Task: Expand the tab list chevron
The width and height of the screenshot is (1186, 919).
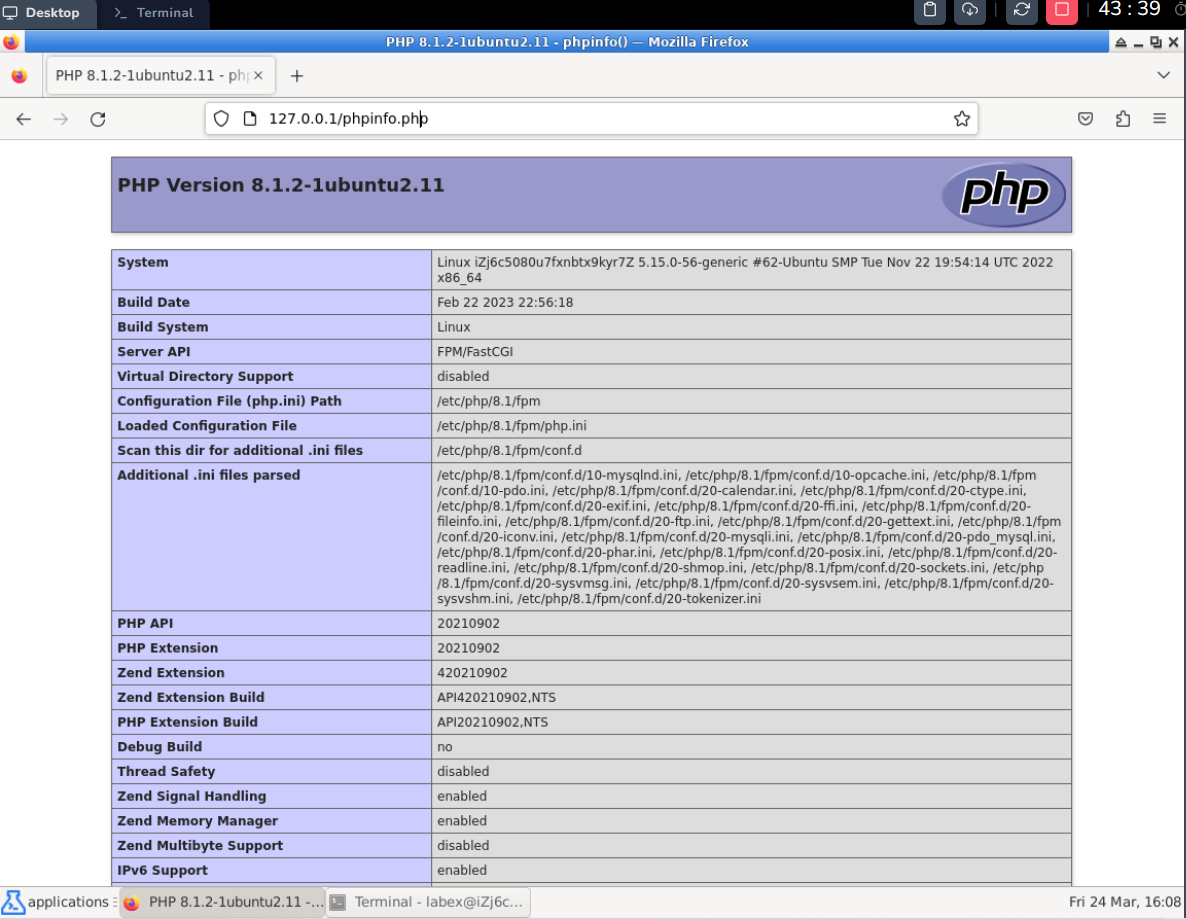Action: point(1163,75)
